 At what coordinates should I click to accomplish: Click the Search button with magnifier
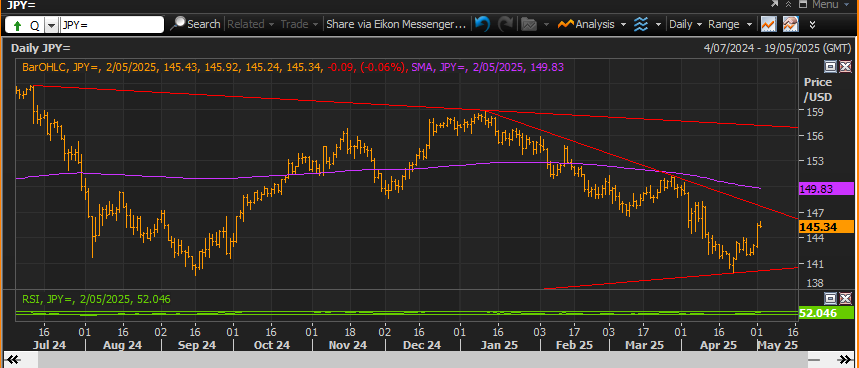pos(195,24)
